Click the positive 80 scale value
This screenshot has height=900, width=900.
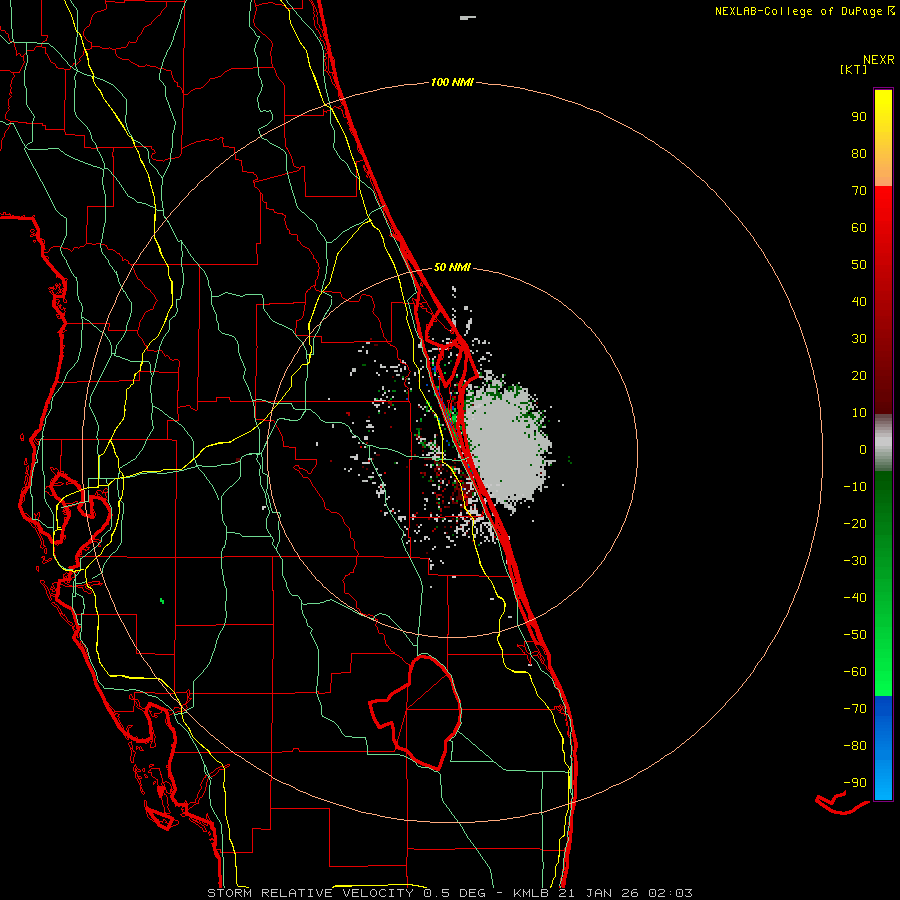click(859, 153)
